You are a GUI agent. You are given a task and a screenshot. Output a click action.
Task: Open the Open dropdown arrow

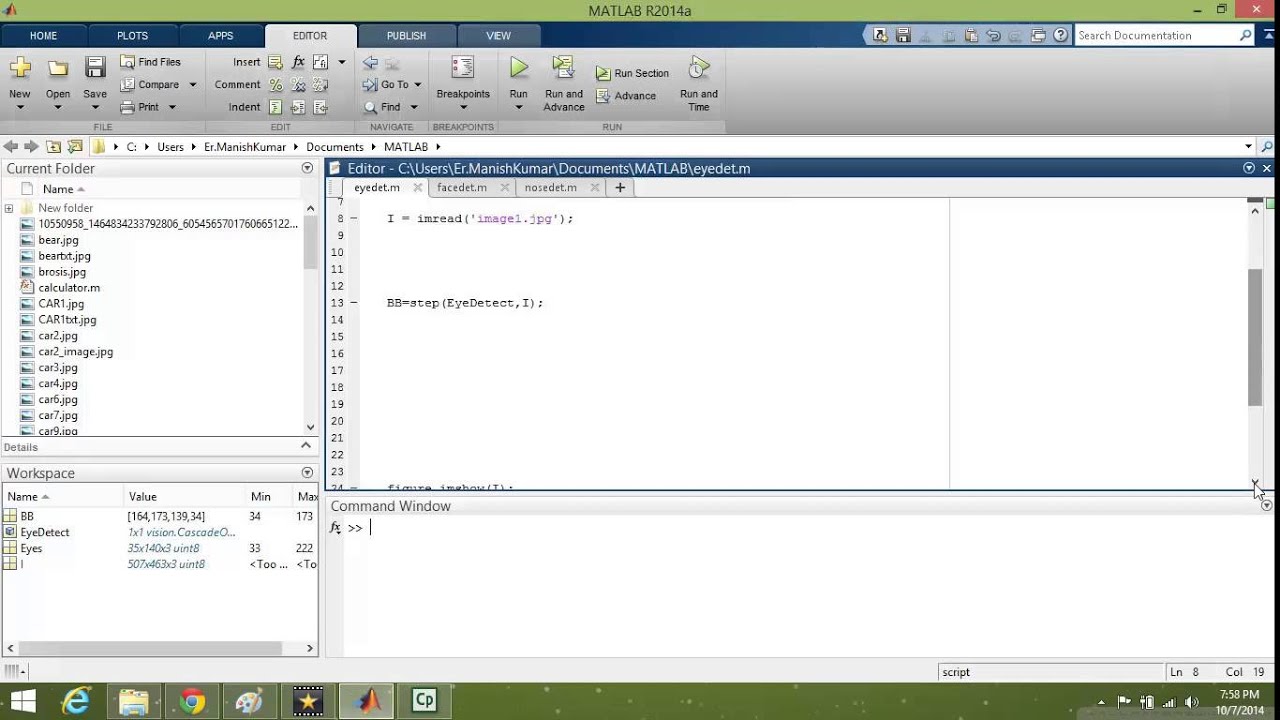(58, 107)
